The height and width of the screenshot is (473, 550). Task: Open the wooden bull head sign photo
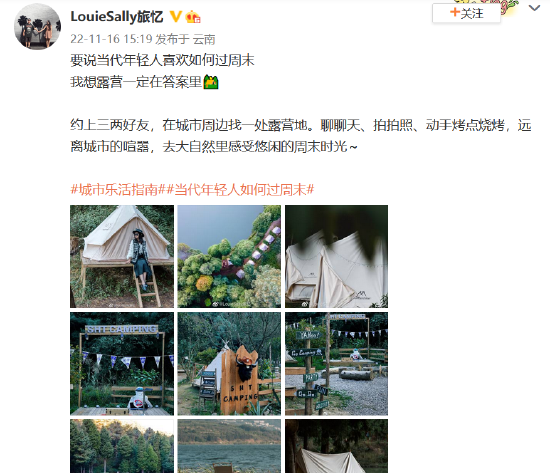pyautogui.click(x=229, y=364)
